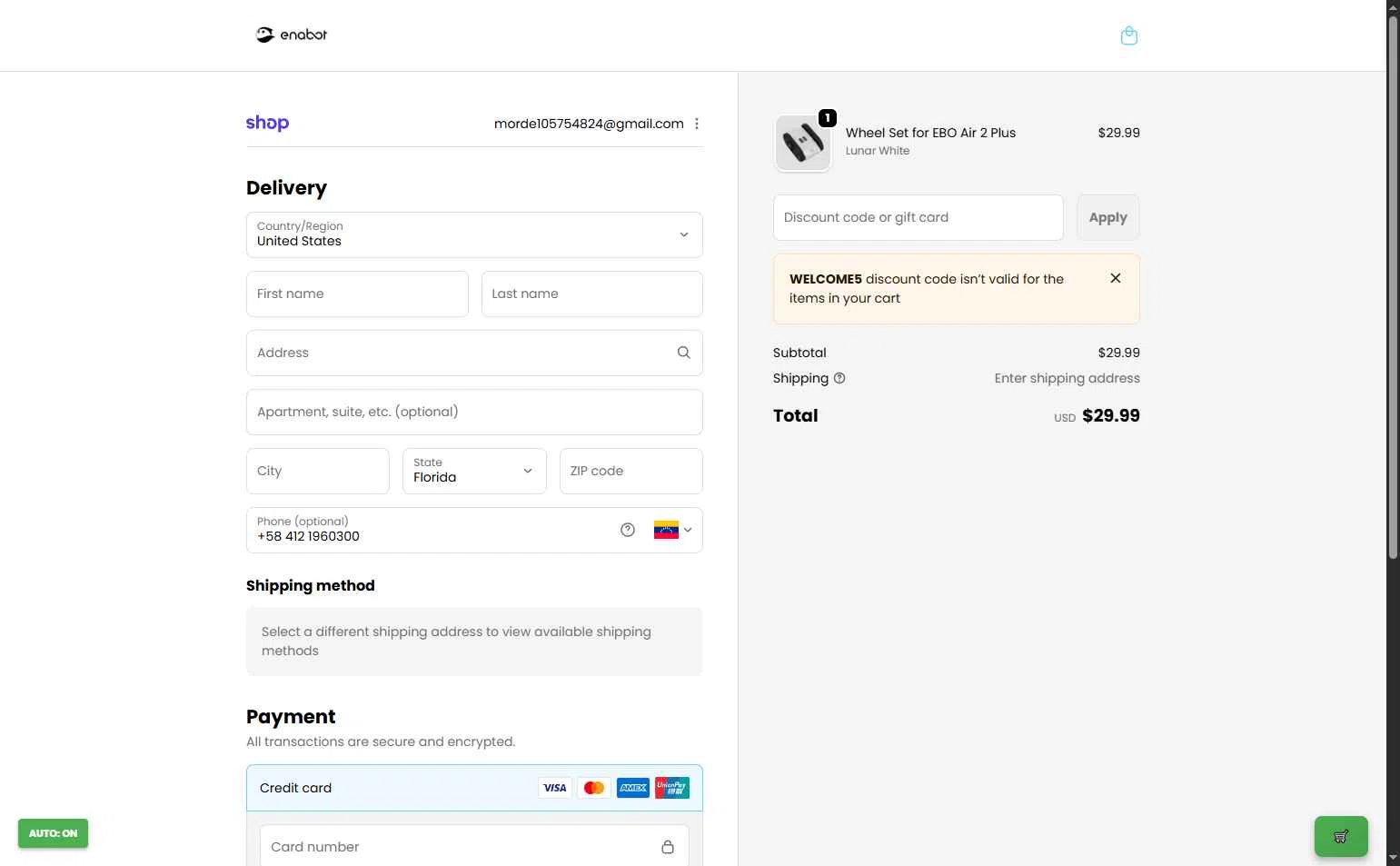Click the Mastercard logo
This screenshot has width=1400, height=866.
(x=594, y=788)
